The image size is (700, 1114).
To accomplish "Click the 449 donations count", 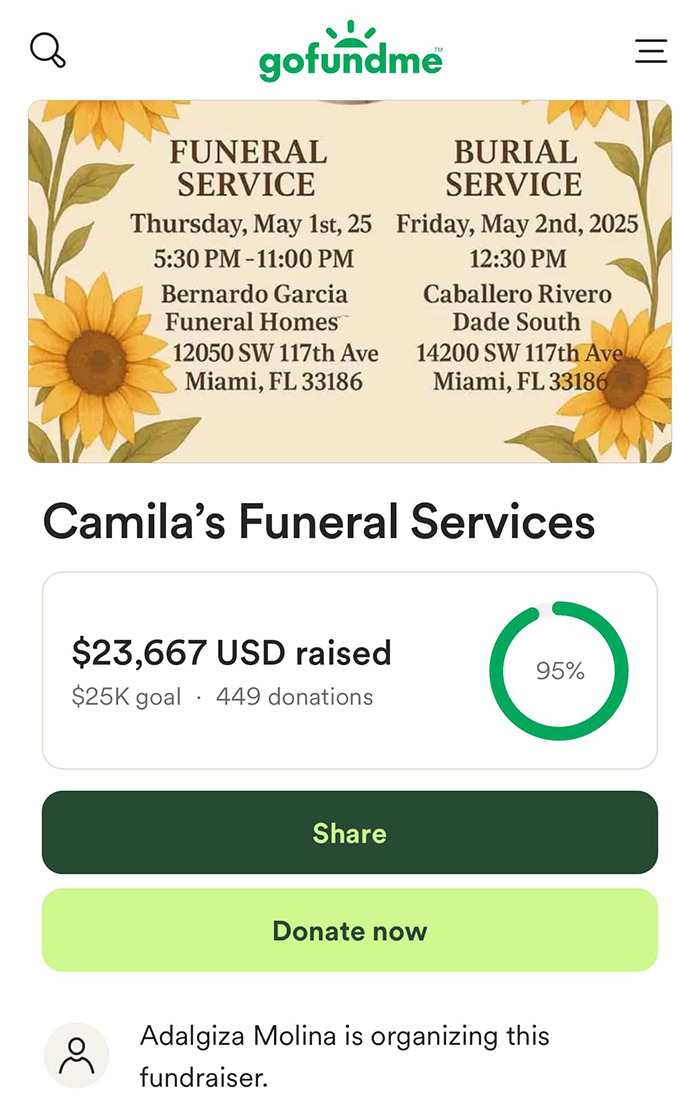I will (x=296, y=697).
